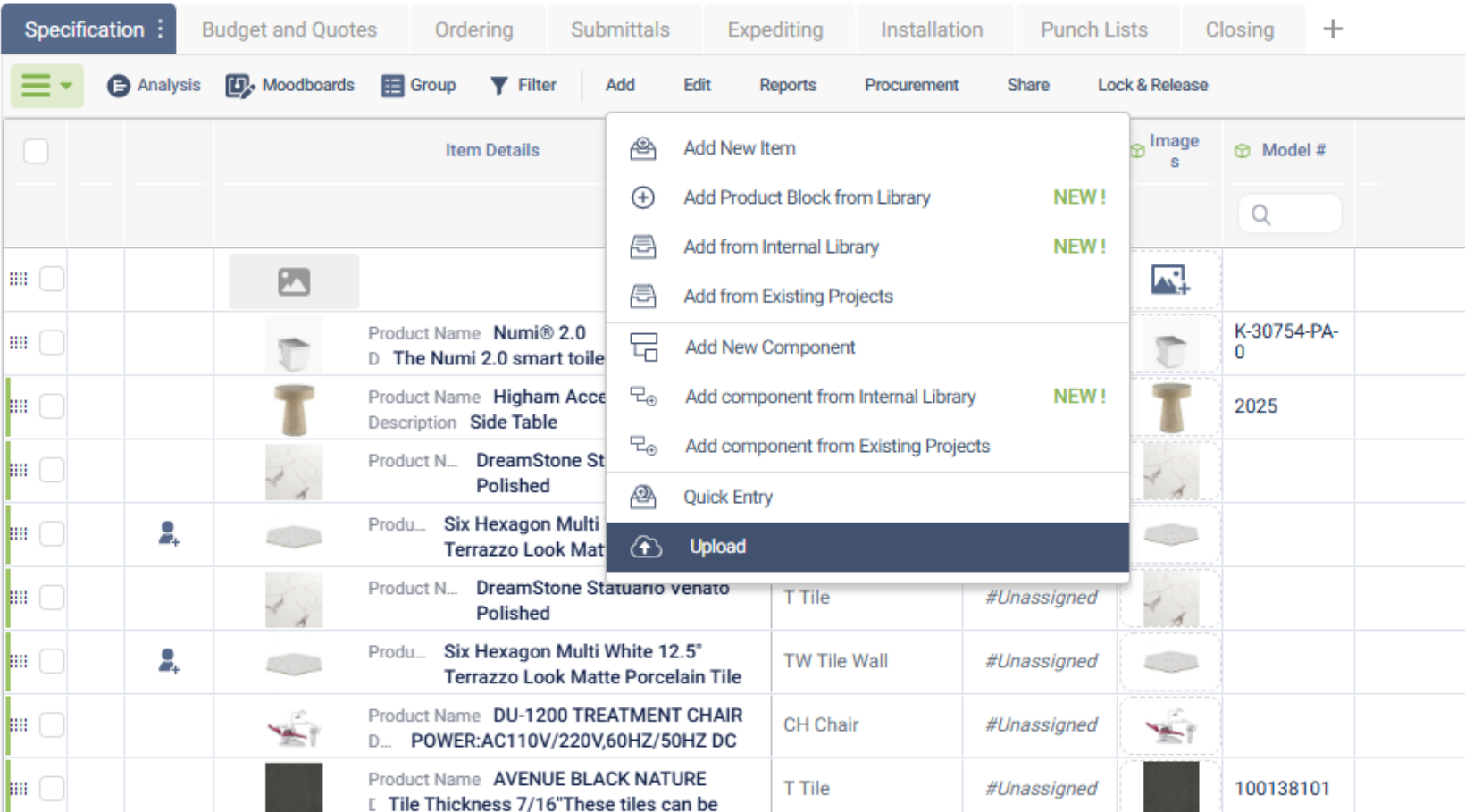Screen dimensions: 1465x812
Task: Click the cube icon beside Model # header
Action: tap(1243, 151)
